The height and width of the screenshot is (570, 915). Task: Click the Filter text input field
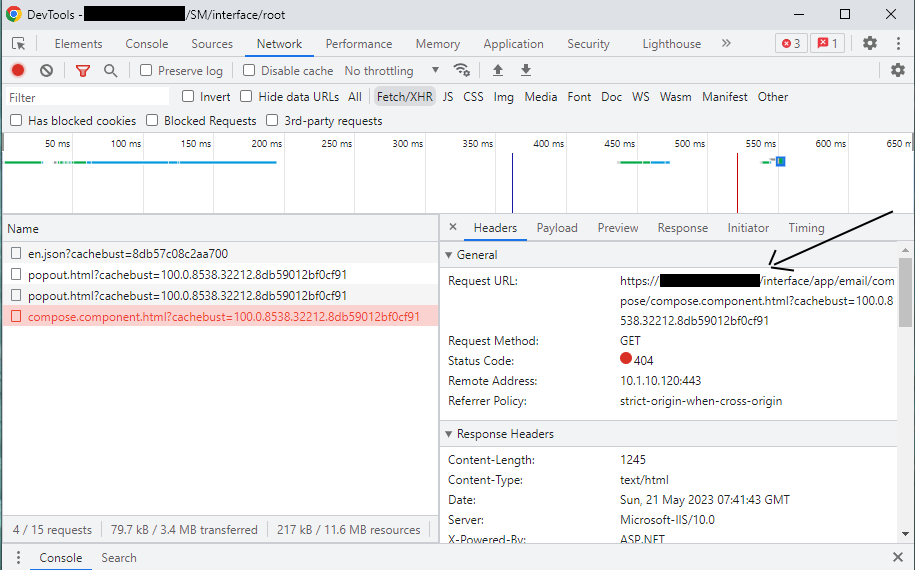coord(88,97)
